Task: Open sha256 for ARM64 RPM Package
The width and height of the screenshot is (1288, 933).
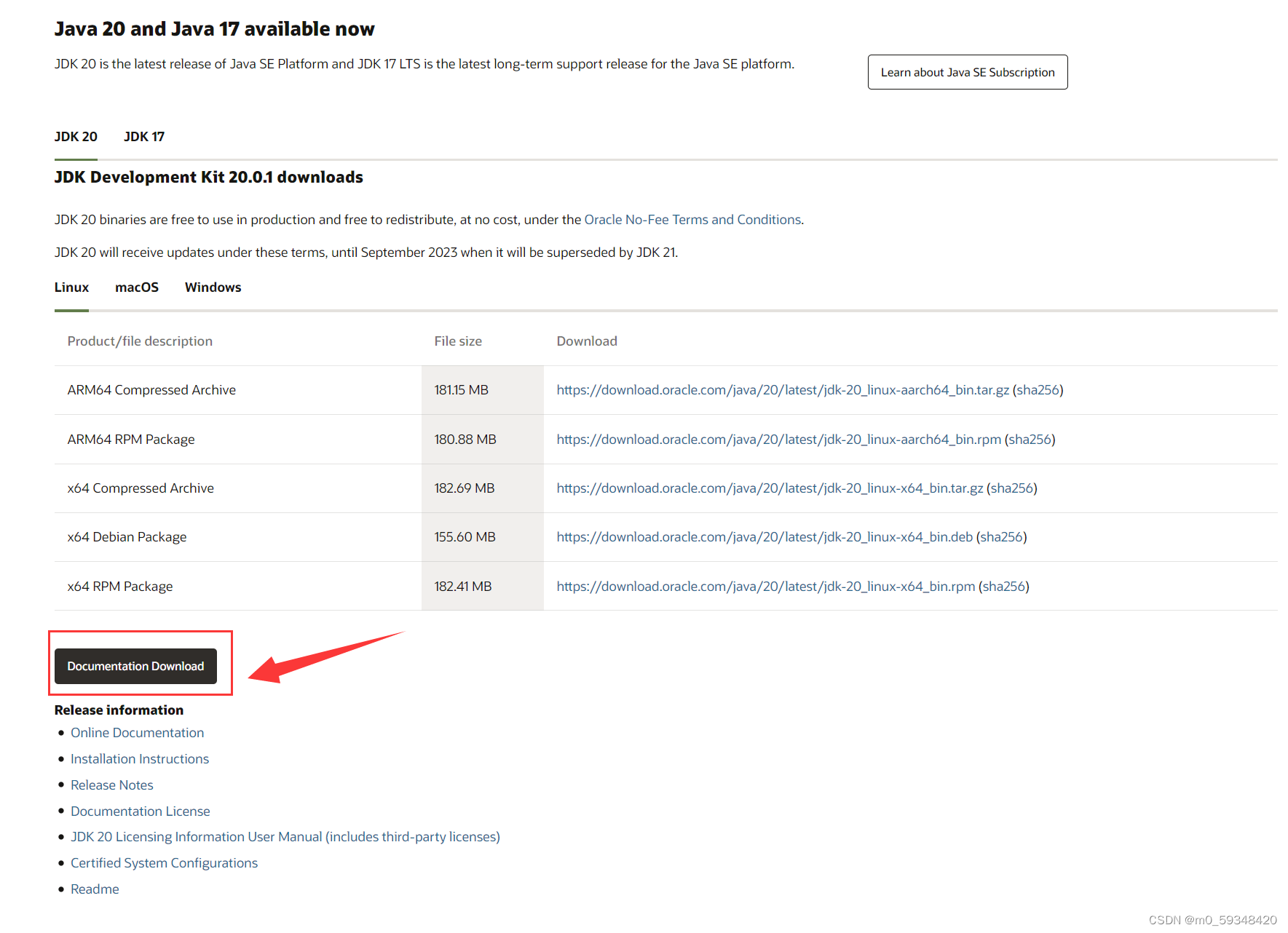Action: (x=1030, y=440)
